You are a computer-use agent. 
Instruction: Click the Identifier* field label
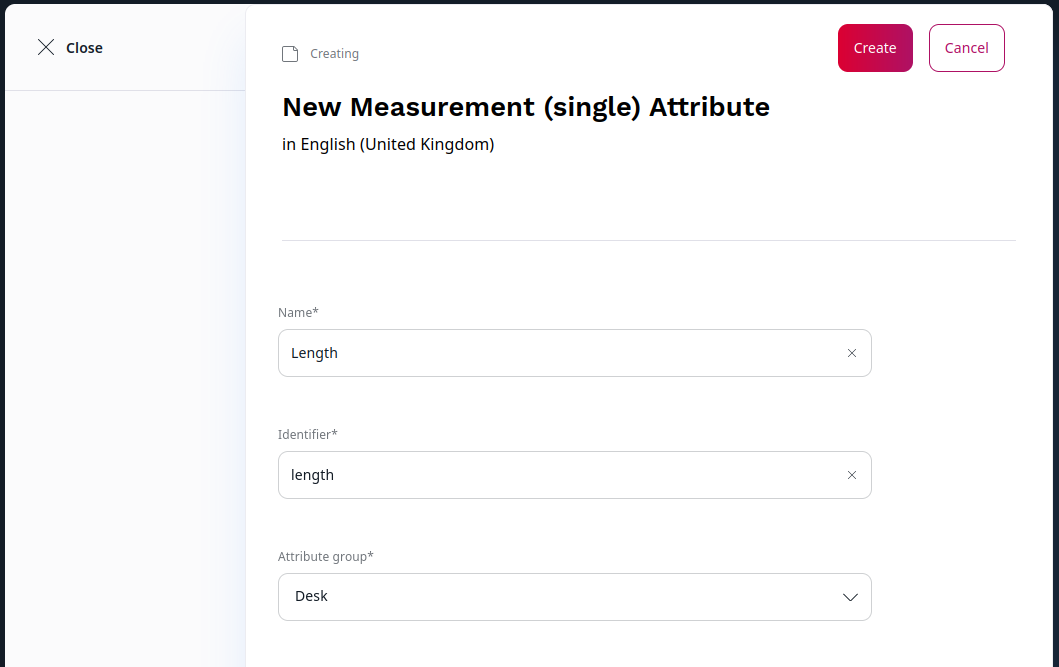tap(307, 435)
